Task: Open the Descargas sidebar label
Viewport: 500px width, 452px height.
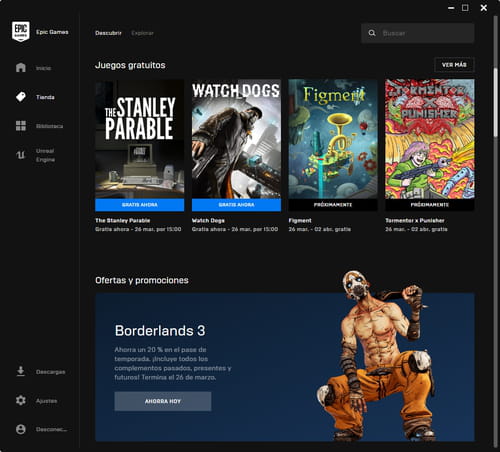Action: tap(51, 372)
